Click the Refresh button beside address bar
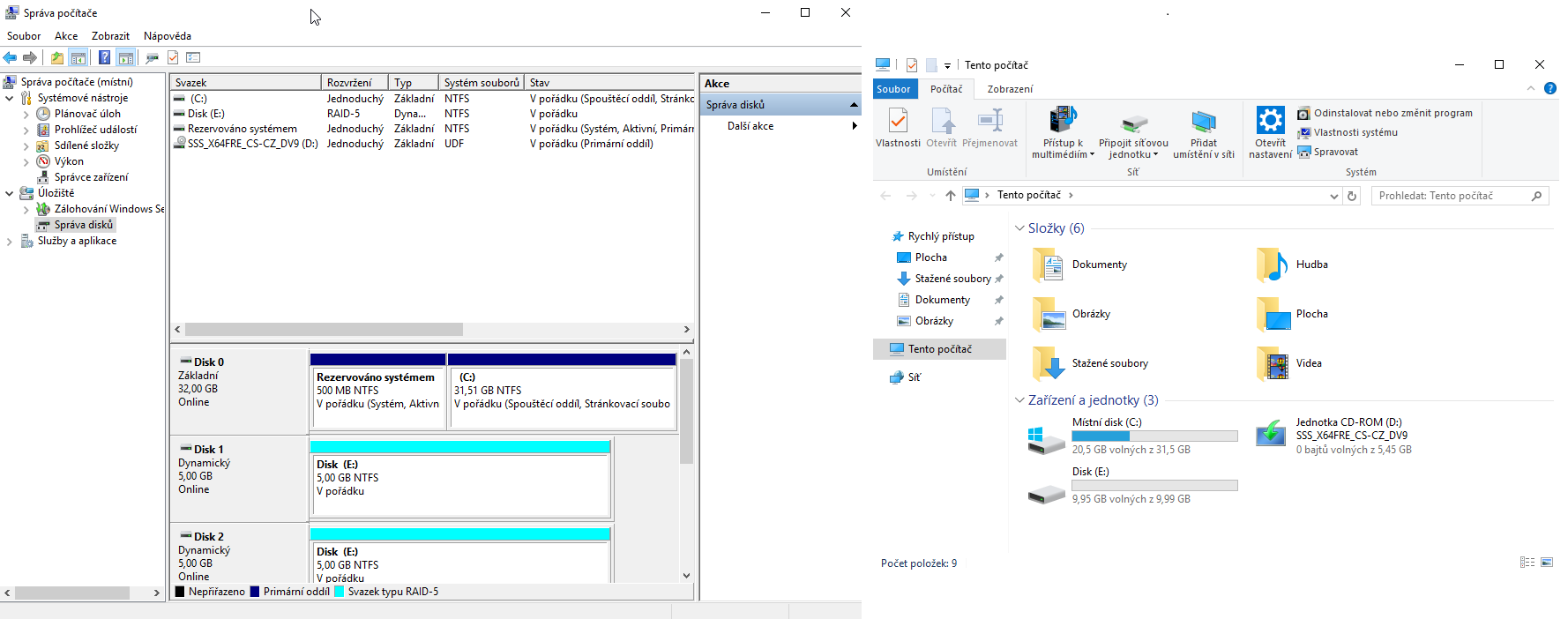Screen dimensions: 1568x619 click(x=1352, y=196)
